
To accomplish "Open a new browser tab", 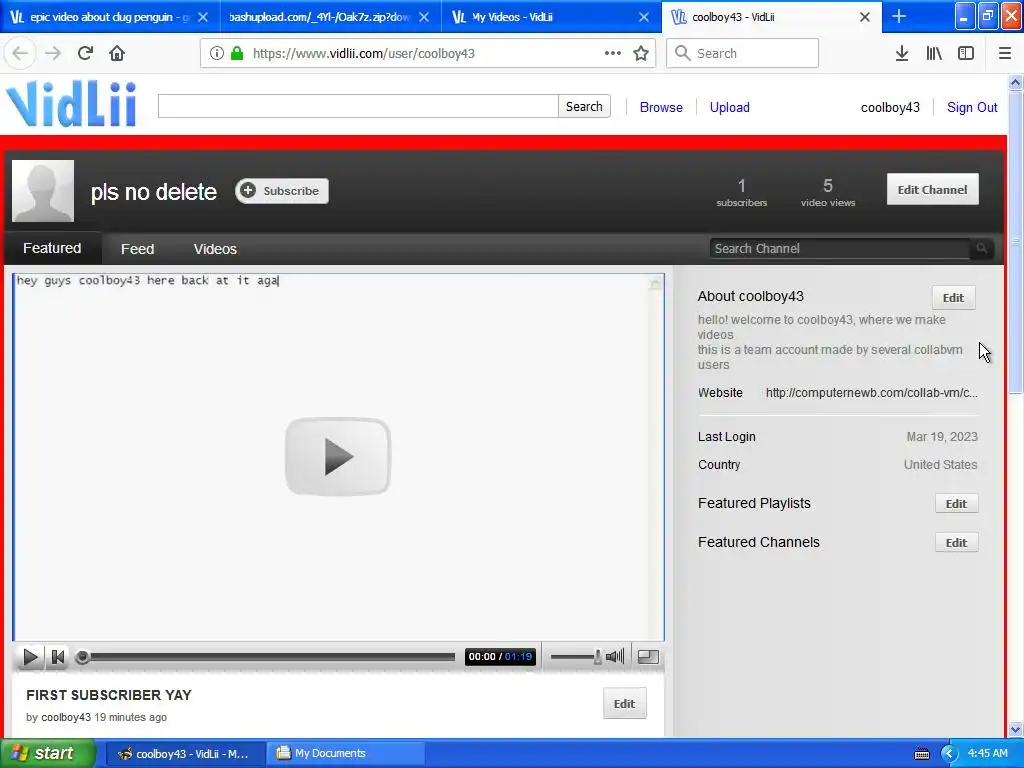I will [899, 16].
